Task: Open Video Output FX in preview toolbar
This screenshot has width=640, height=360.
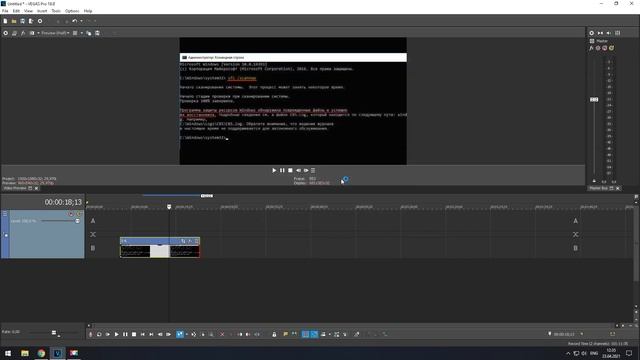Action: point(23,33)
